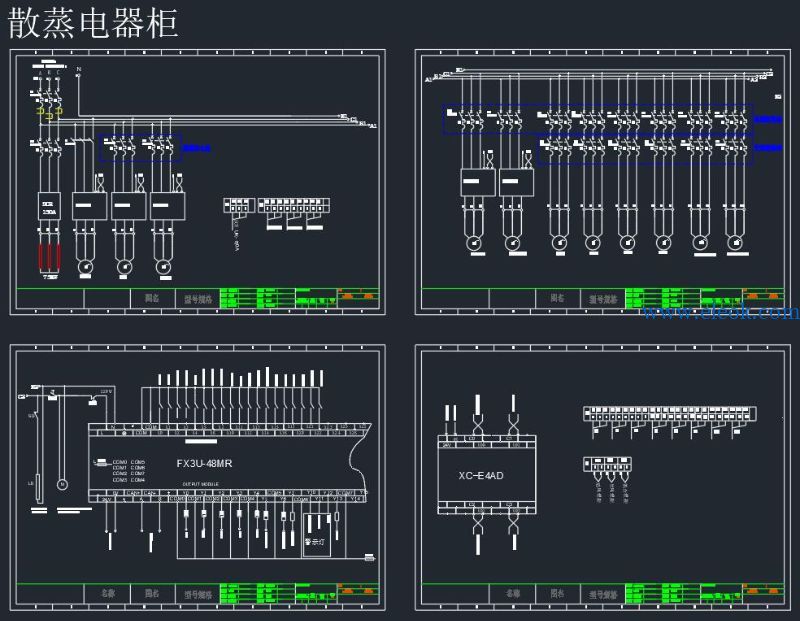Click the 警示灯 label in PLC sheet
Image resolution: width=800 pixels, height=621 pixels.
pyautogui.click(x=314, y=541)
